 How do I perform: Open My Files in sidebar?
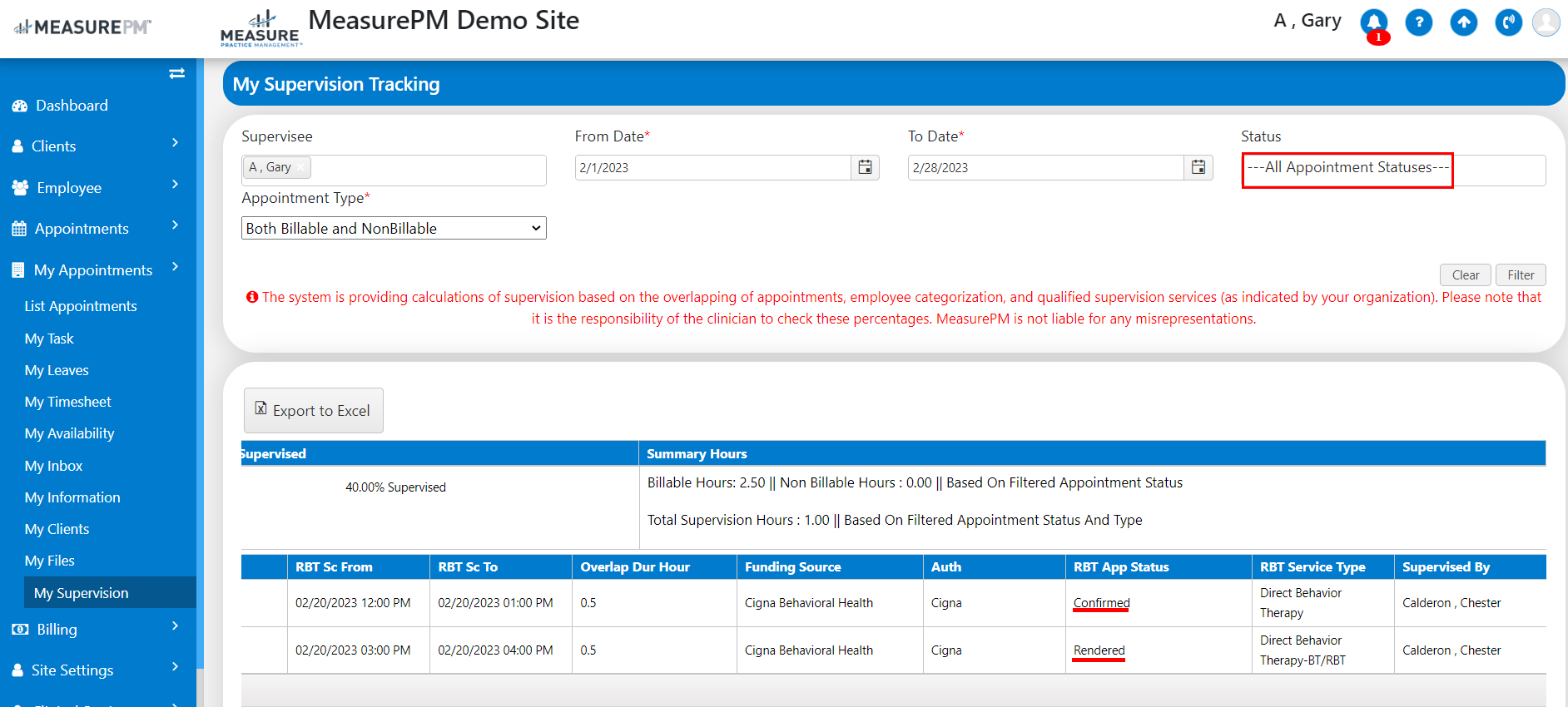pyautogui.click(x=49, y=561)
